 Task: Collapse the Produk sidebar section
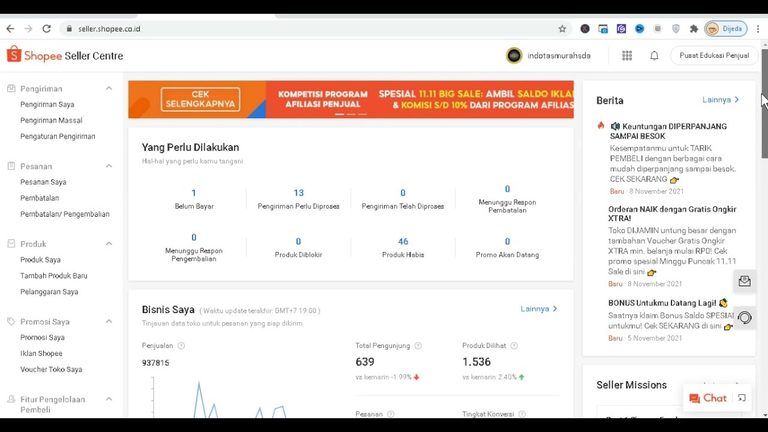pos(109,244)
